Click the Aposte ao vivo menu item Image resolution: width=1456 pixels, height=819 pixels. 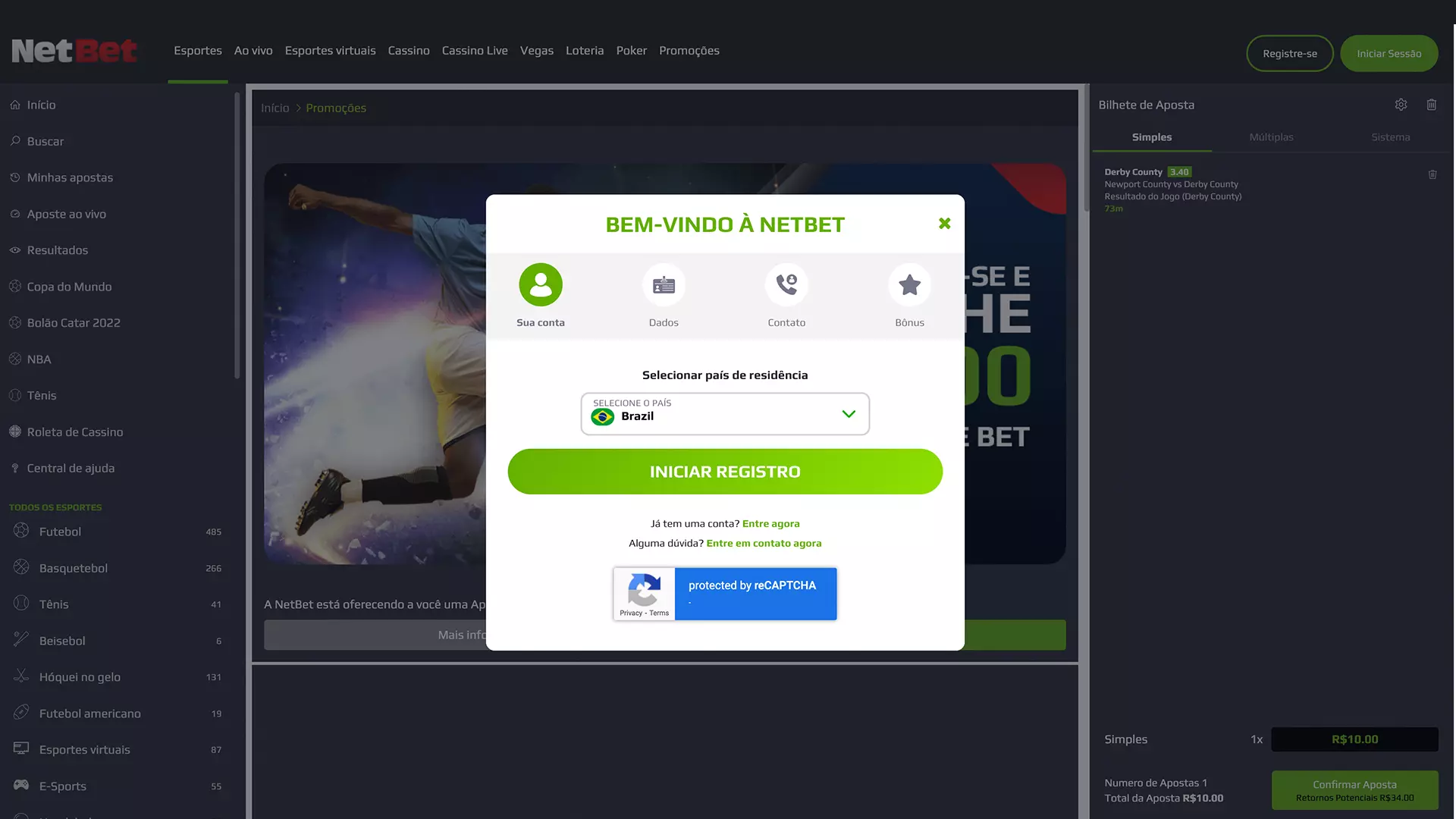[66, 214]
